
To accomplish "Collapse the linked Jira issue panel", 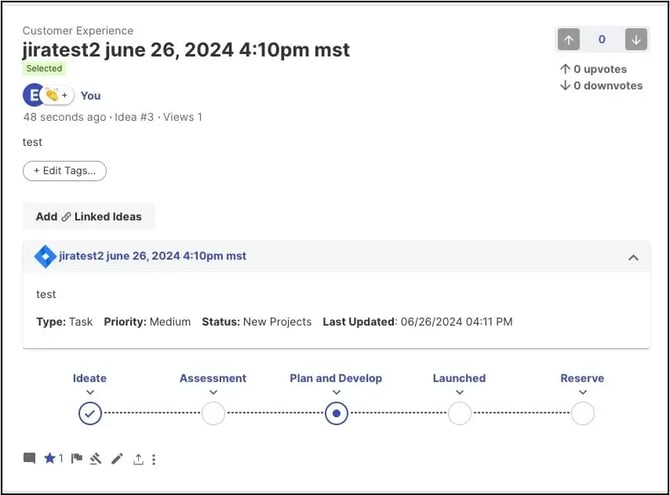I will [633, 257].
